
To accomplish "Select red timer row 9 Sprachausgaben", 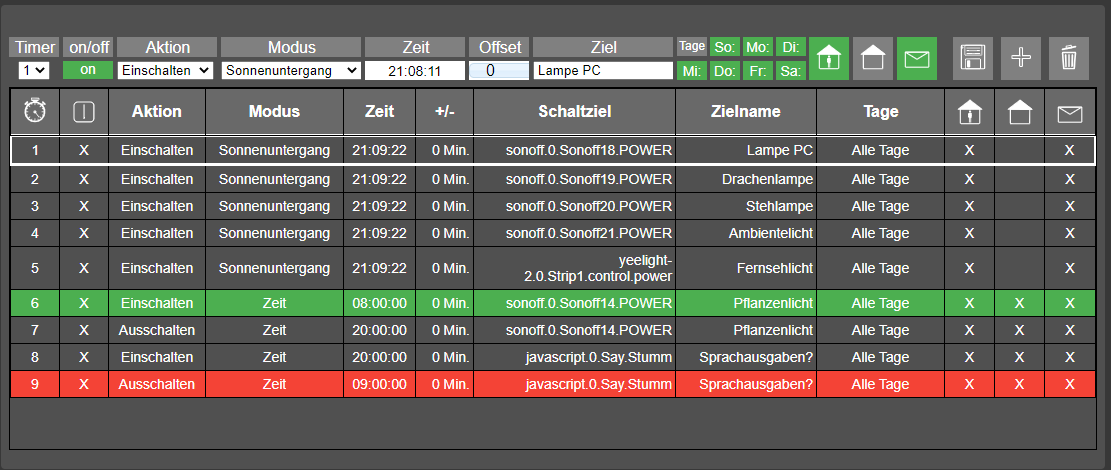I will point(553,384).
